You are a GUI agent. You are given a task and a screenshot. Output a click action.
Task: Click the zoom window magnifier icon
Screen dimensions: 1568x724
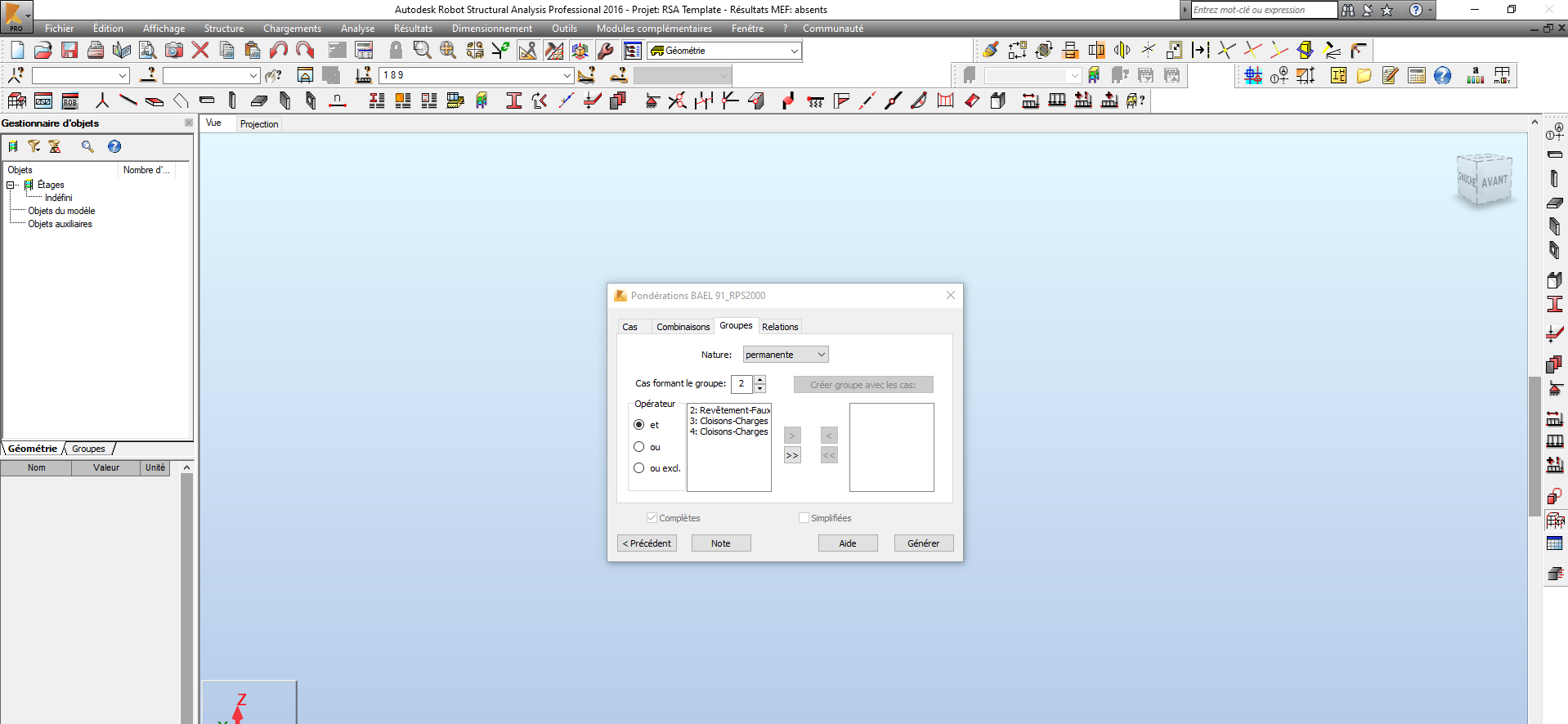coord(422,51)
